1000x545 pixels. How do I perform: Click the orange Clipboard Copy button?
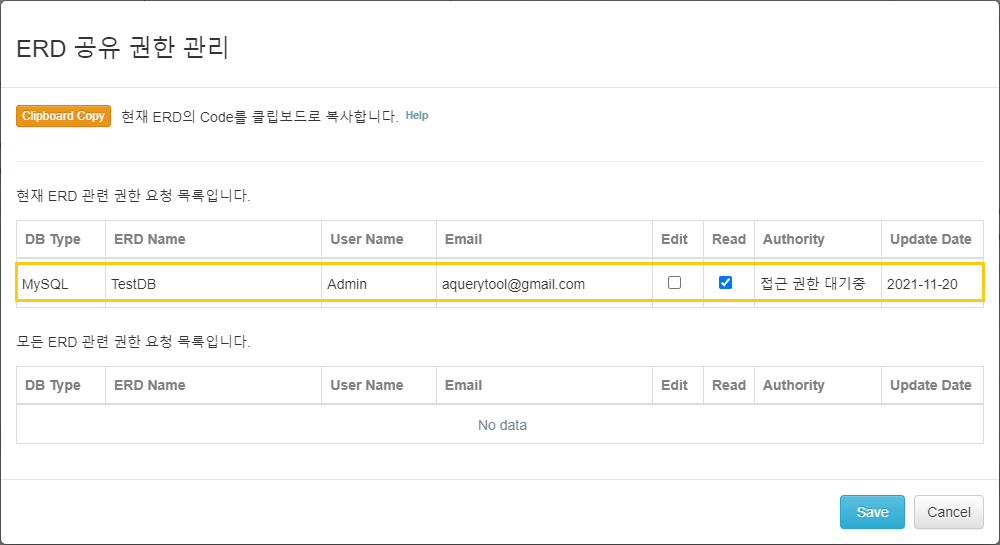[63, 116]
